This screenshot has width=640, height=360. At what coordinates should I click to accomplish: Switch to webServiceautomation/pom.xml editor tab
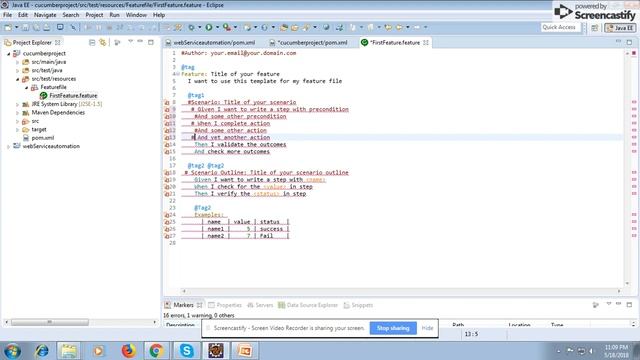[x=210, y=42]
